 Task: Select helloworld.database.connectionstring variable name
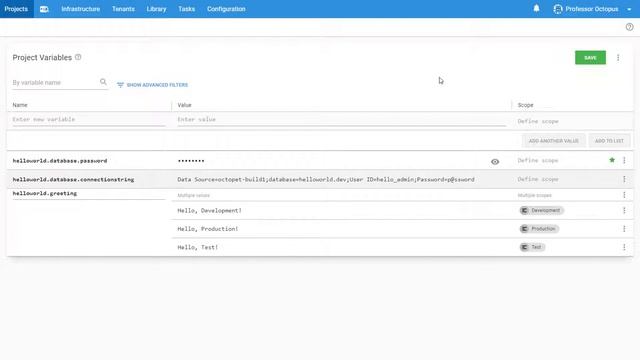pyautogui.click(x=73, y=180)
